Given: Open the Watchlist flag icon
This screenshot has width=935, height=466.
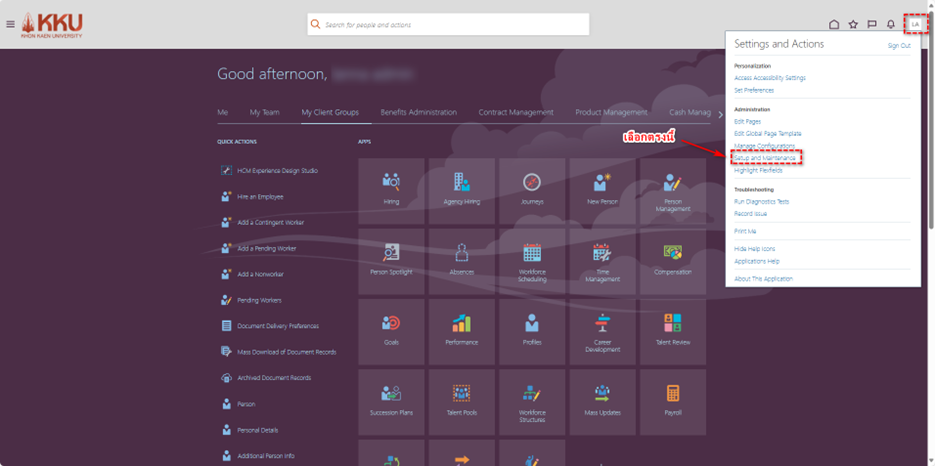Looking at the screenshot, I should [x=871, y=24].
